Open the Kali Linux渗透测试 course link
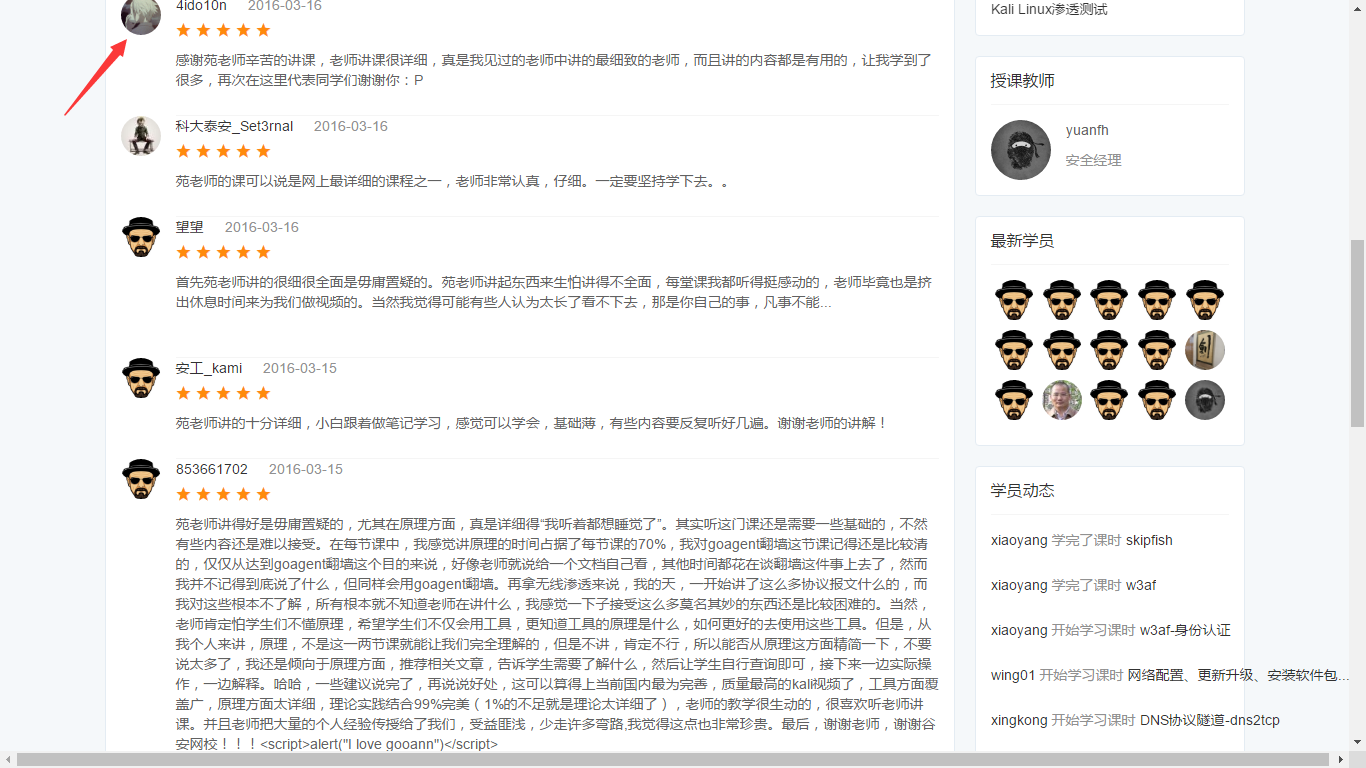 pos(1049,9)
